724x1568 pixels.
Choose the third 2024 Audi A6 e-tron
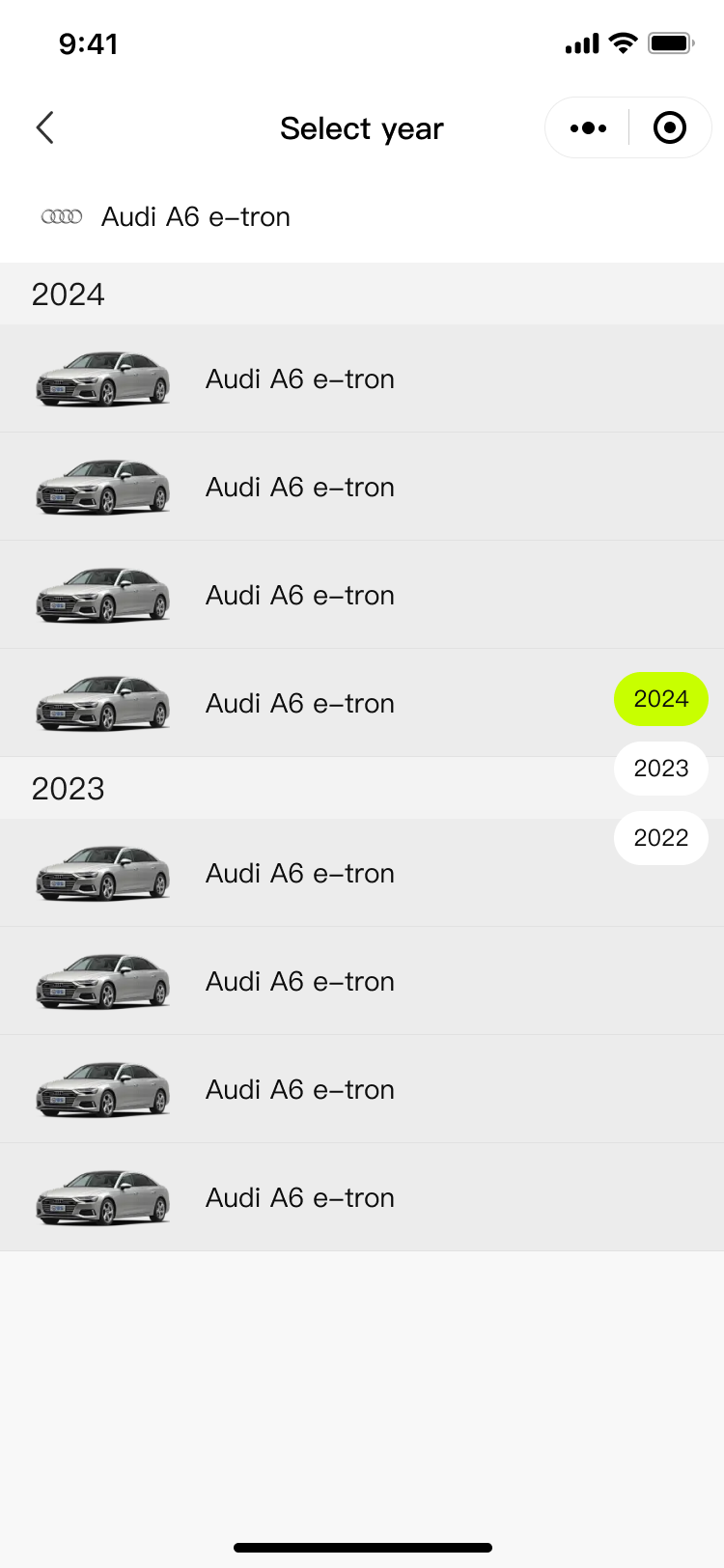tap(299, 595)
